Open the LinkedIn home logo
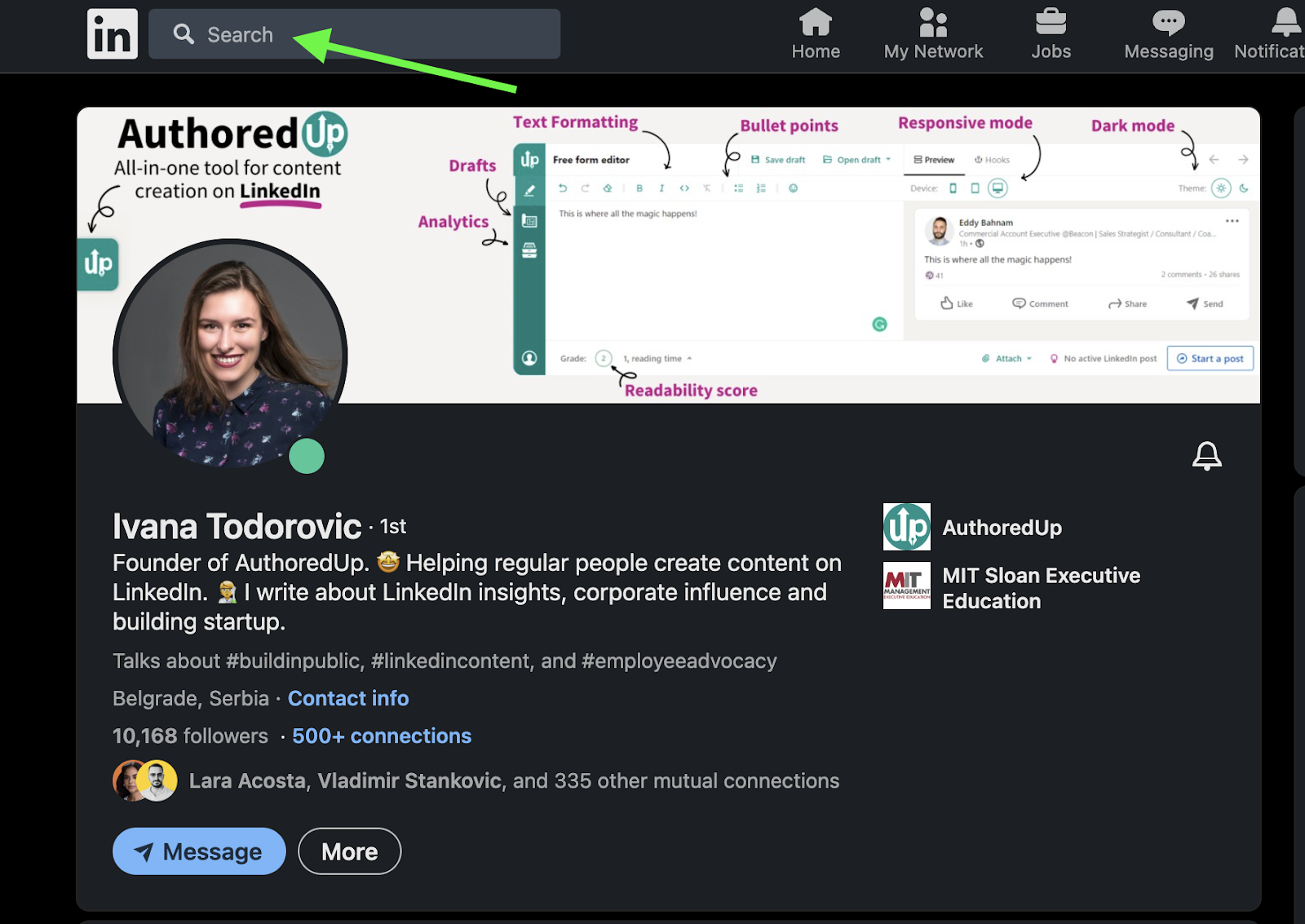This screenshot has width=1305, height=924. pyautogui.click(x=113, y=34)
